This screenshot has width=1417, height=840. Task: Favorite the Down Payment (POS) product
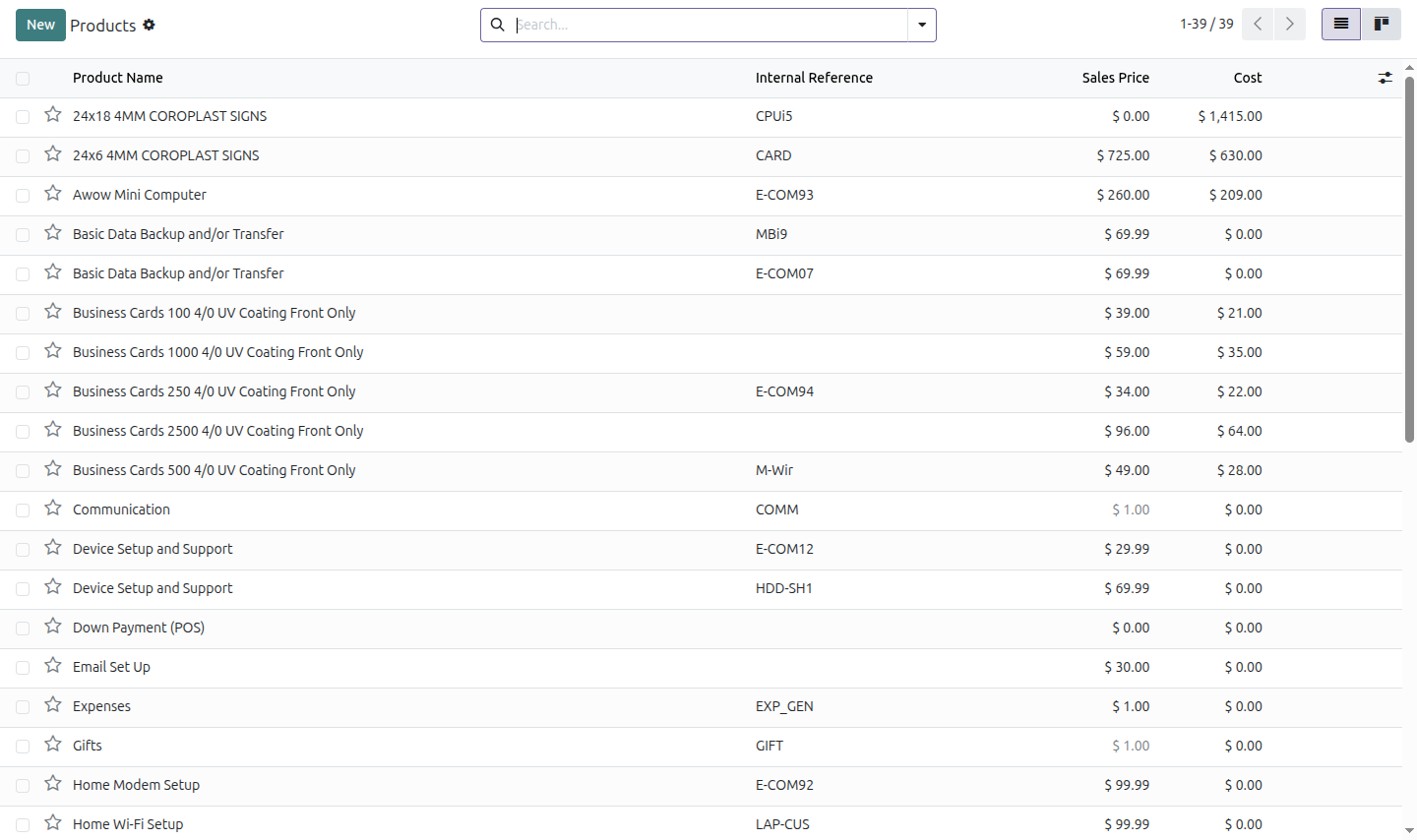pyautogui.click(x=53, y=627)
